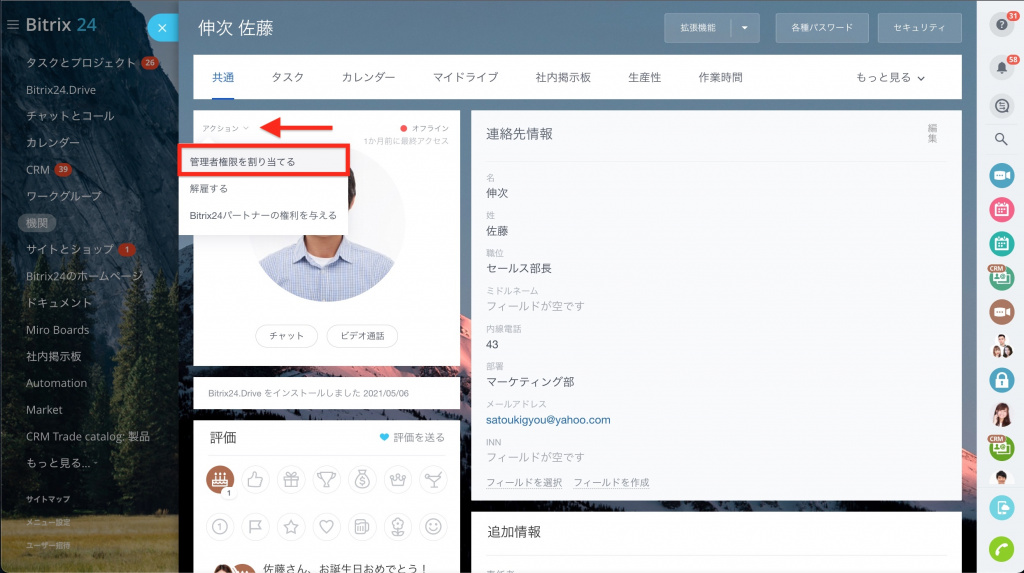Expand the もっと見る tab dropdown
The image size is (1024, 573).
pyautogui.click(x=890, y=78)
